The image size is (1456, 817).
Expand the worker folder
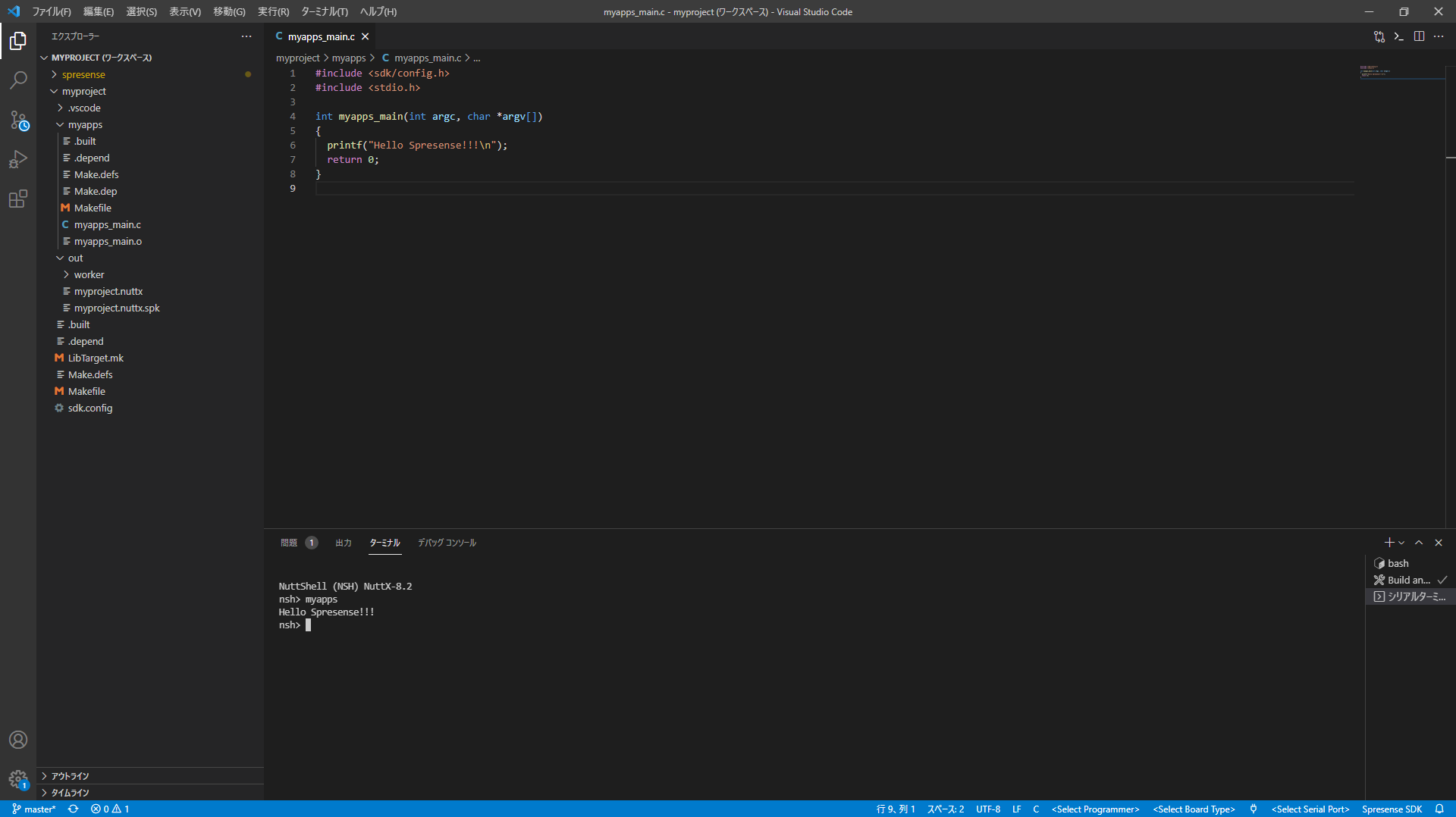pos(150,274)
